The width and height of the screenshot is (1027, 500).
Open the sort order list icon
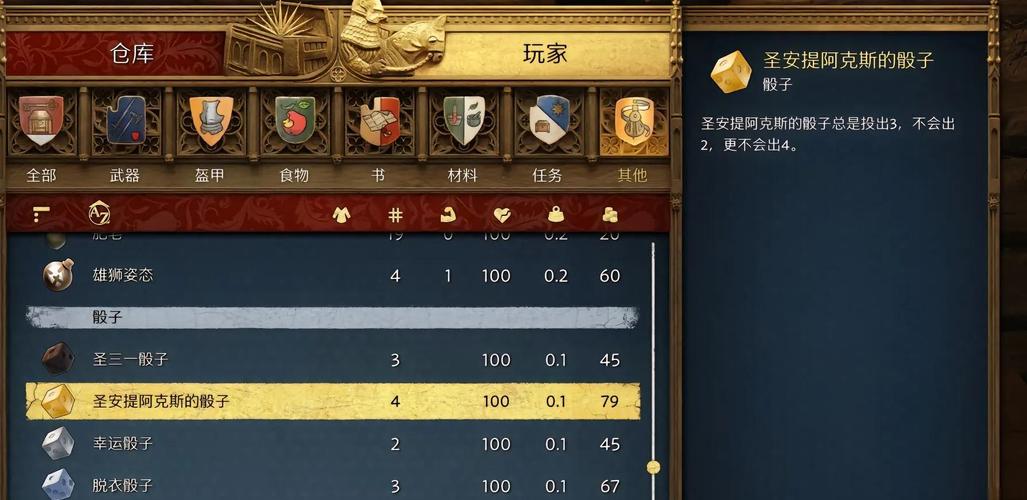41,214
